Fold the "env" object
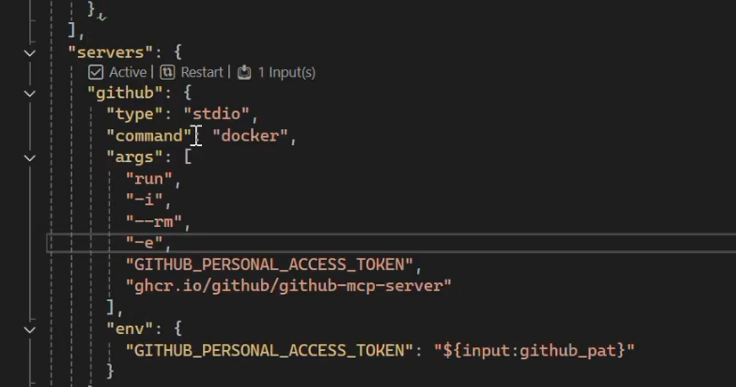 click(30, 330)
